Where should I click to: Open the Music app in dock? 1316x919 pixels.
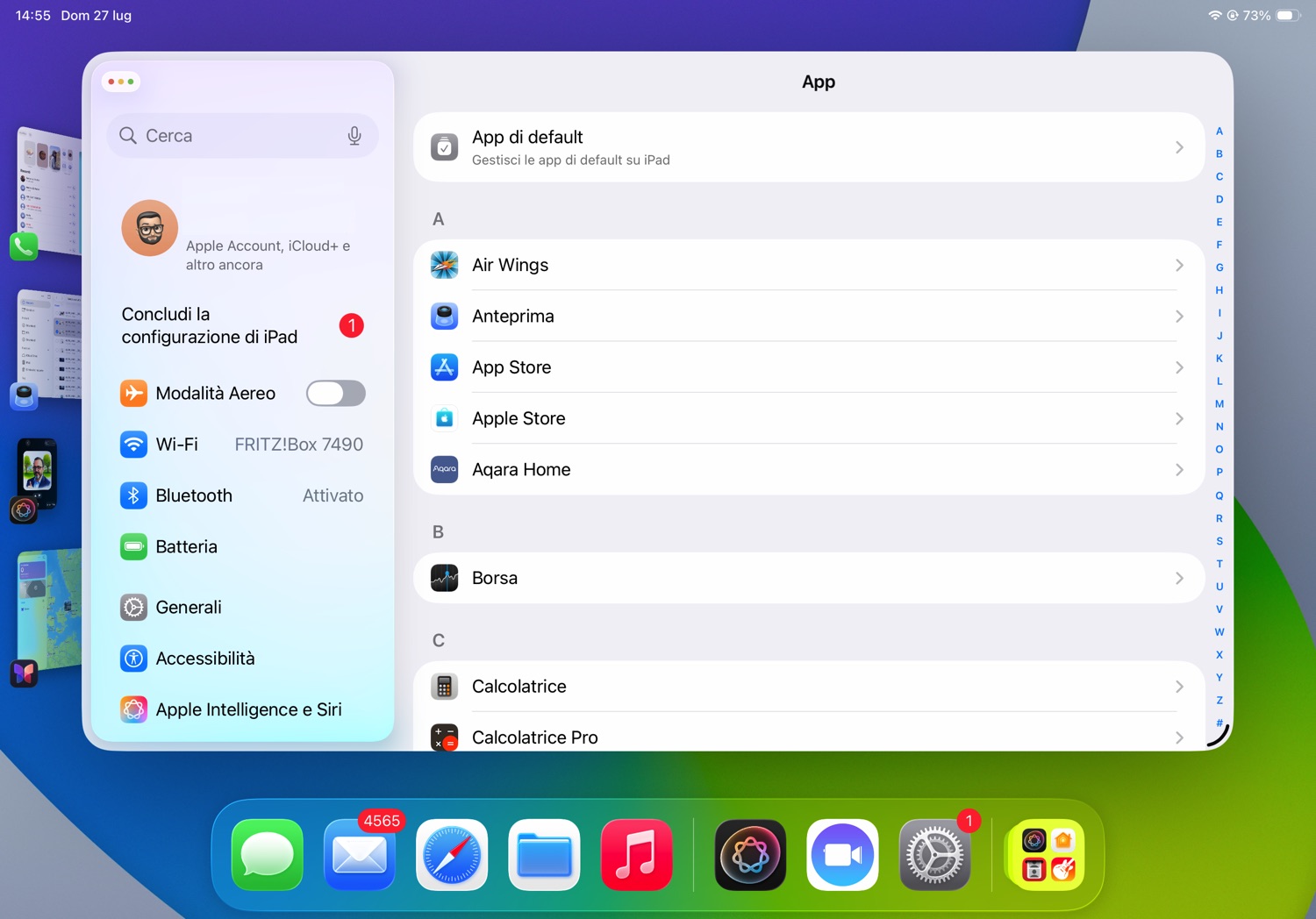[x=636, y=855]
